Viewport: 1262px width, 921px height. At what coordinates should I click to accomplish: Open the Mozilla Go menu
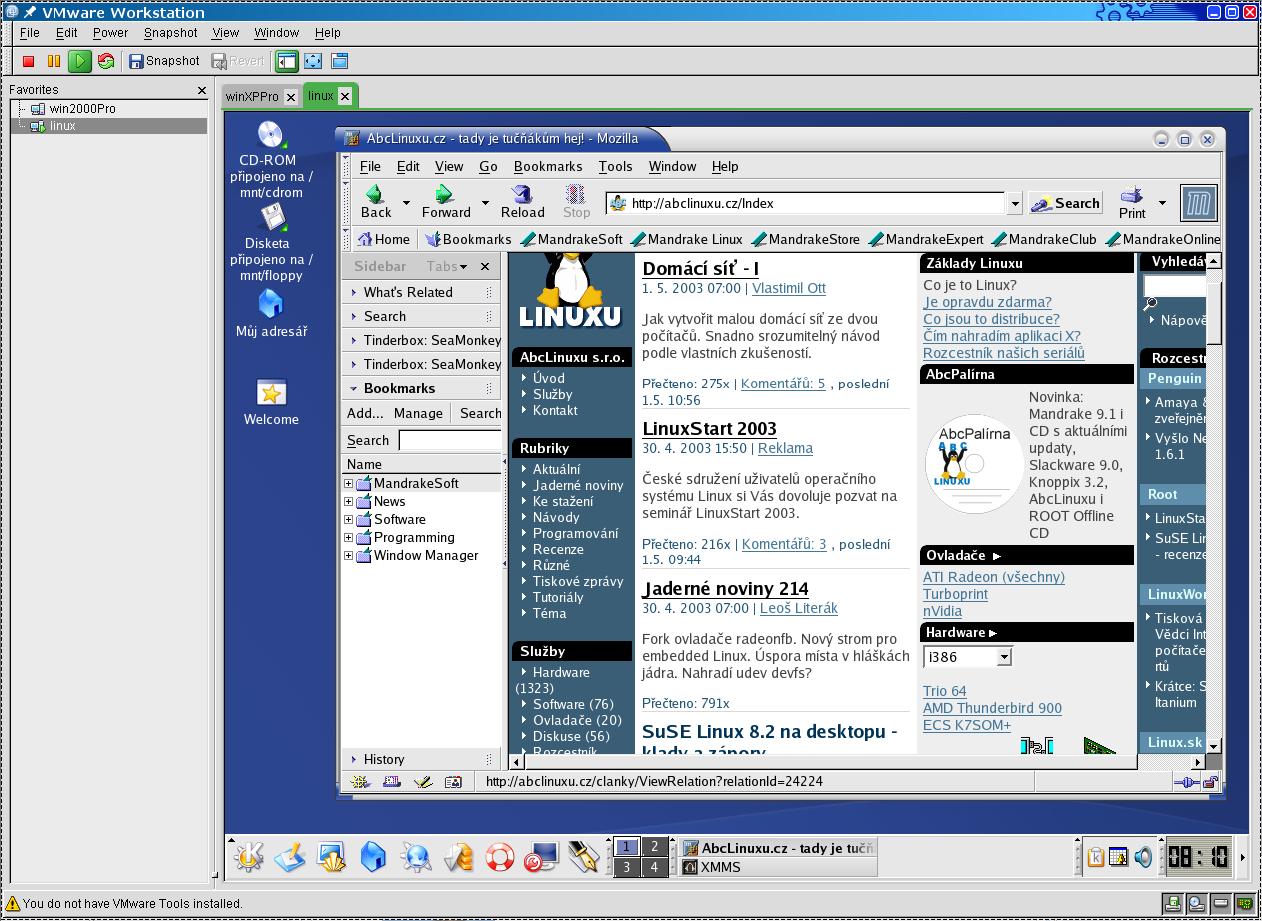point(488,167)
